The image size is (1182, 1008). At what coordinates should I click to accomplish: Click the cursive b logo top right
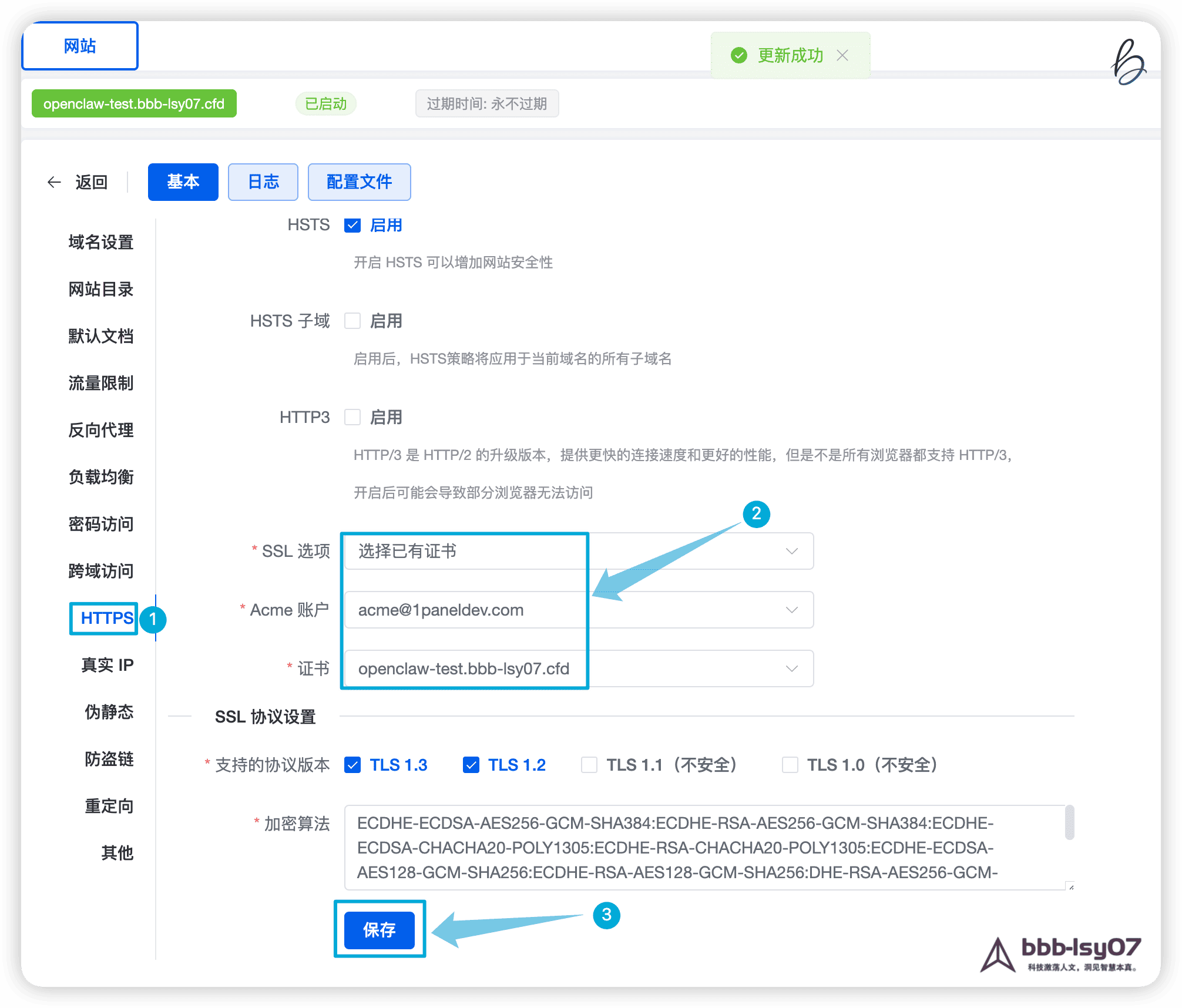[1128, 62]
